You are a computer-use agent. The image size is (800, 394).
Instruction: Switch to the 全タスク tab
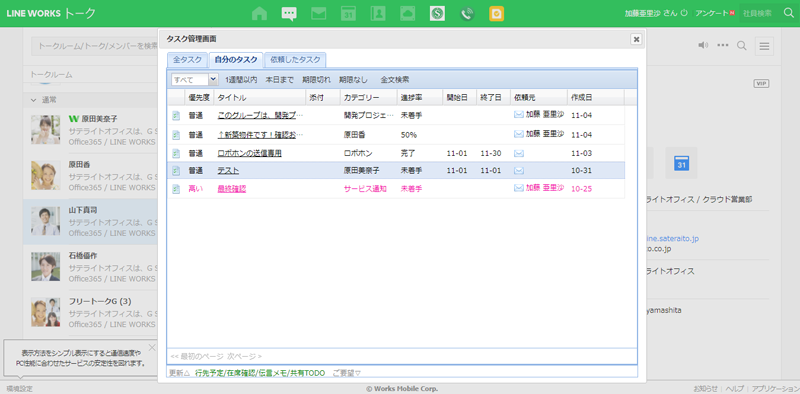tap(187, 60)
